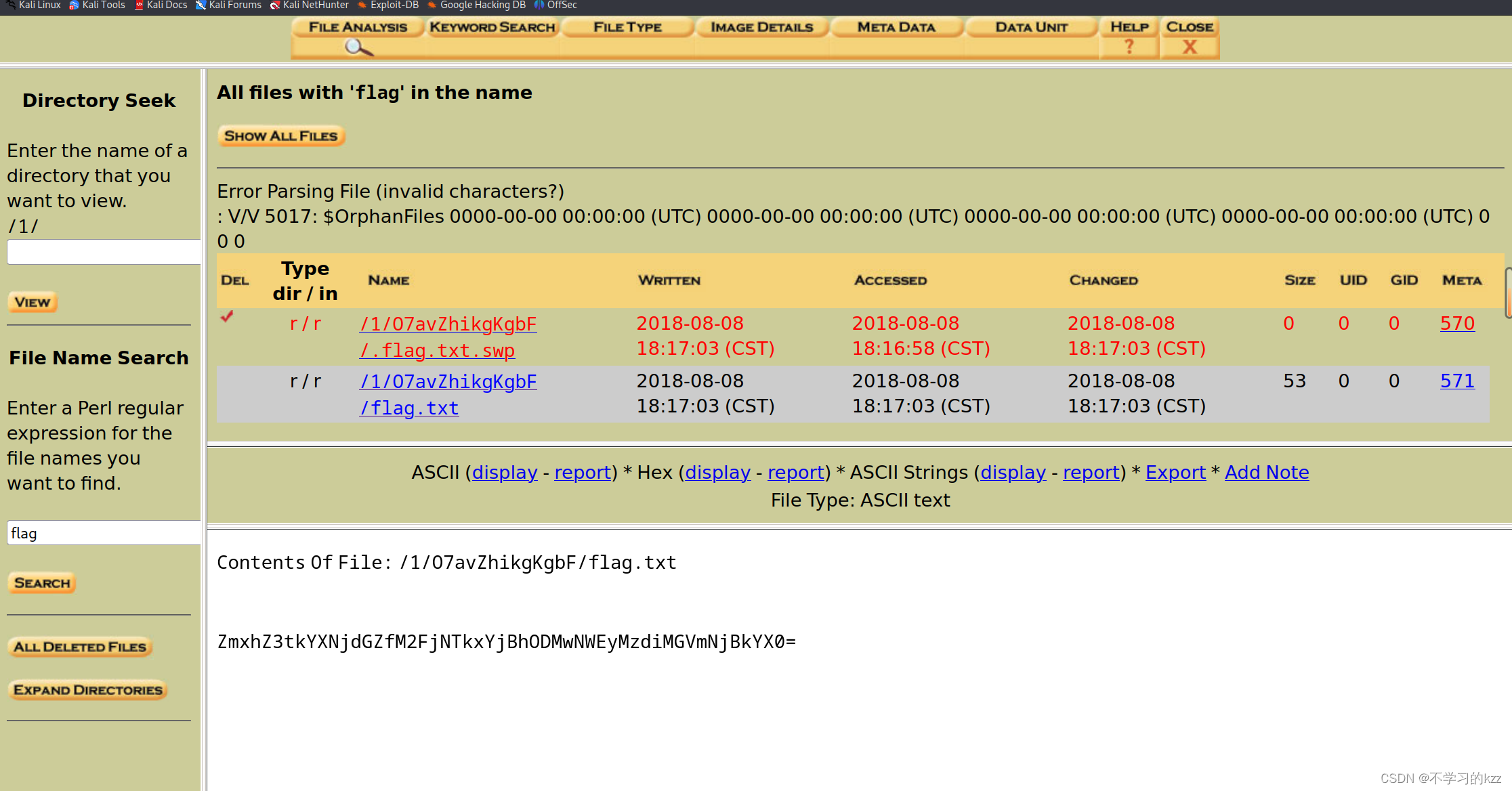Click the file name Search button

click(x=42, y=583)
